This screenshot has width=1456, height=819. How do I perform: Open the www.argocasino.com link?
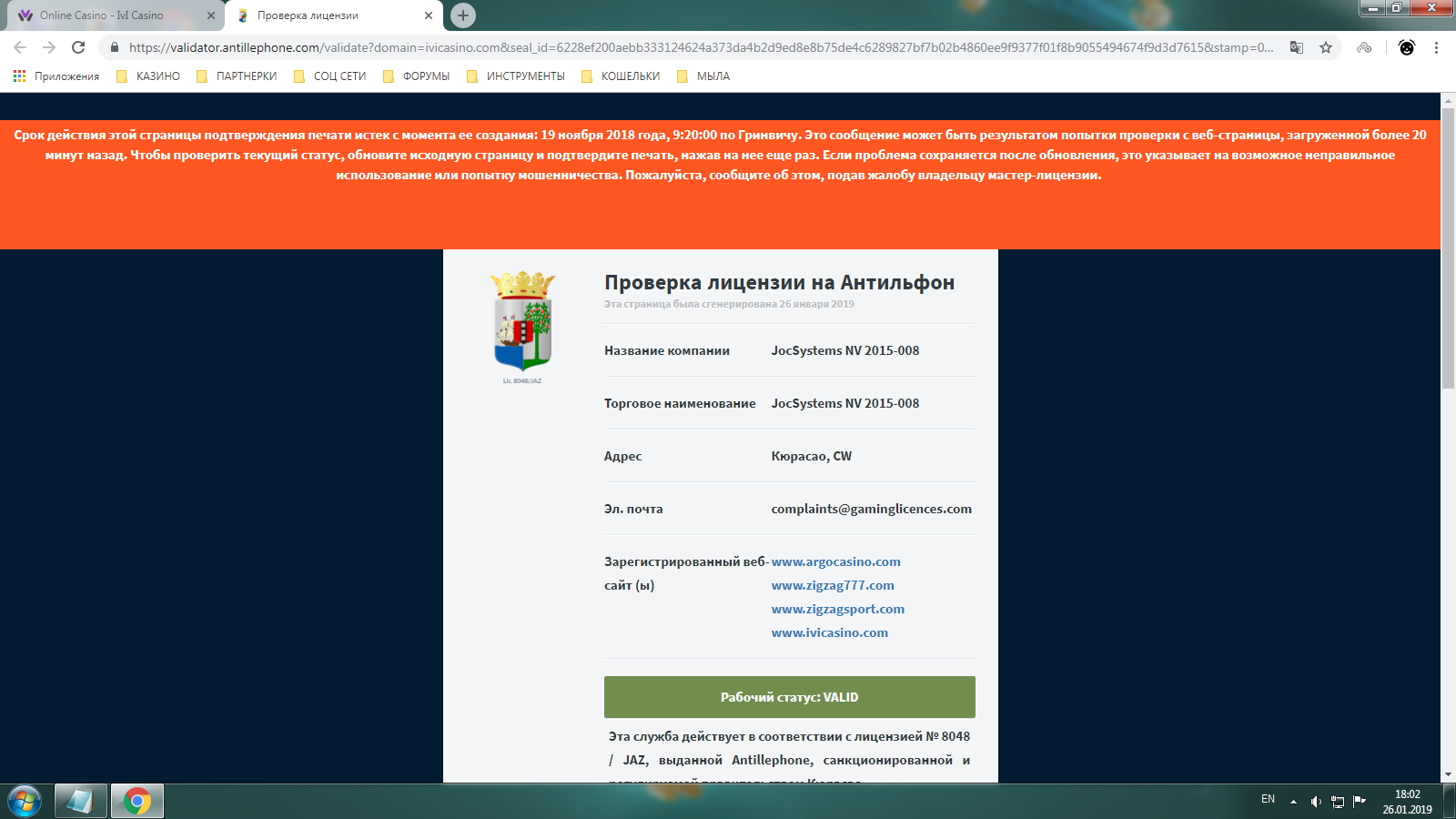pyautogui.click(x=835, y=561)
